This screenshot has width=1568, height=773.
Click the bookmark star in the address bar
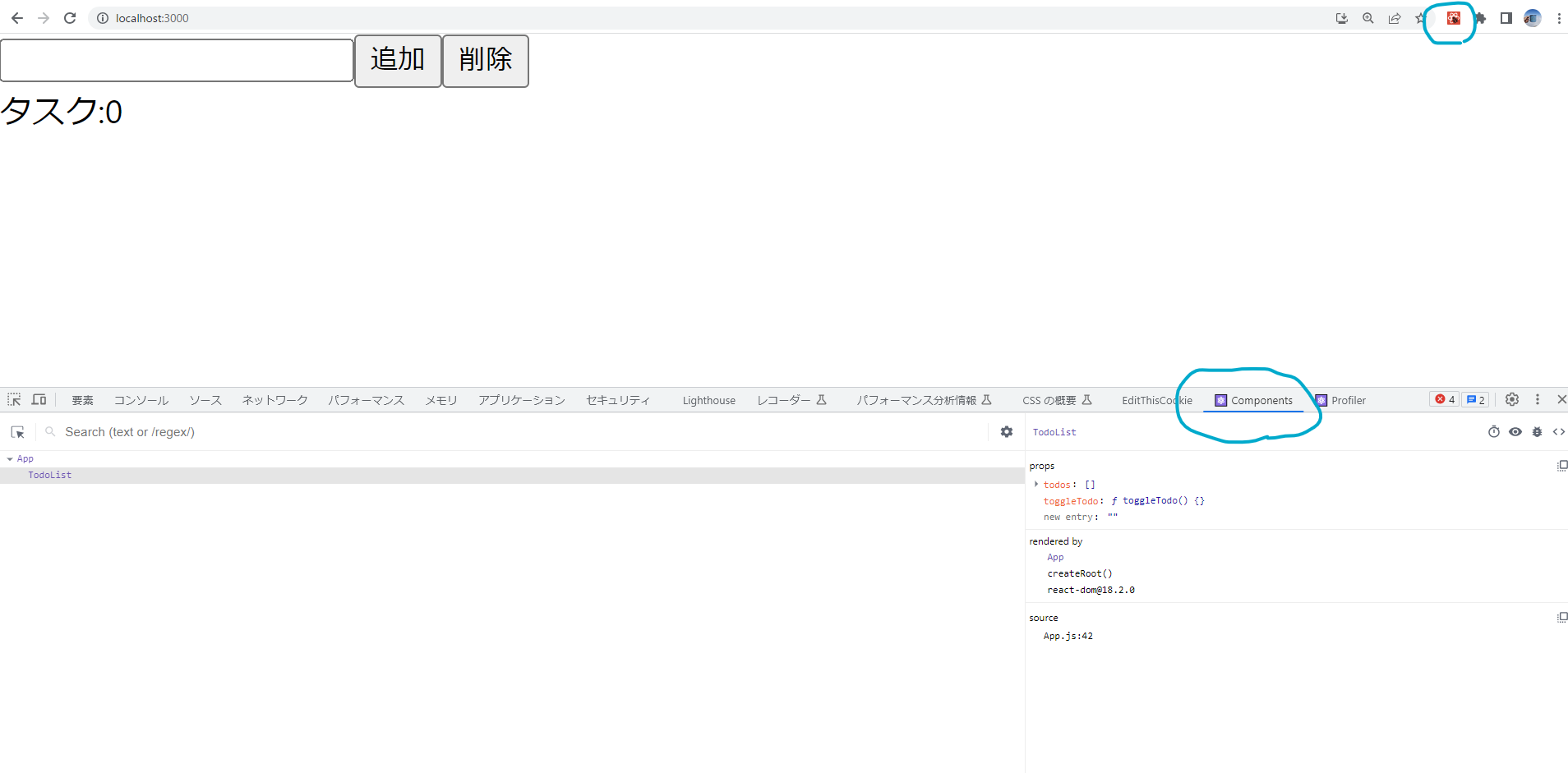click(1420, 17)
